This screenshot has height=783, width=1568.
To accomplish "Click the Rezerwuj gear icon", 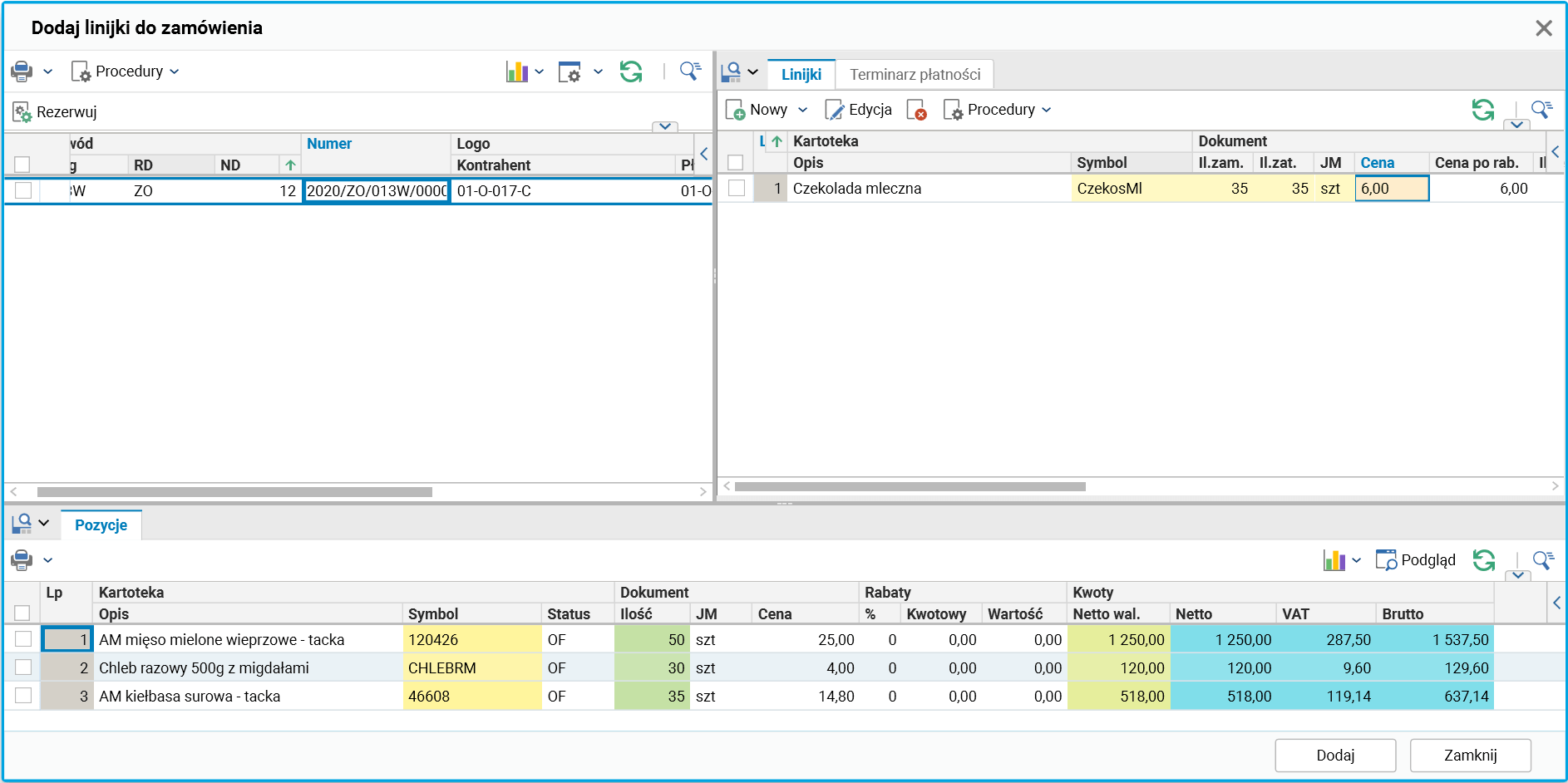I will click(x=22, y=112).
